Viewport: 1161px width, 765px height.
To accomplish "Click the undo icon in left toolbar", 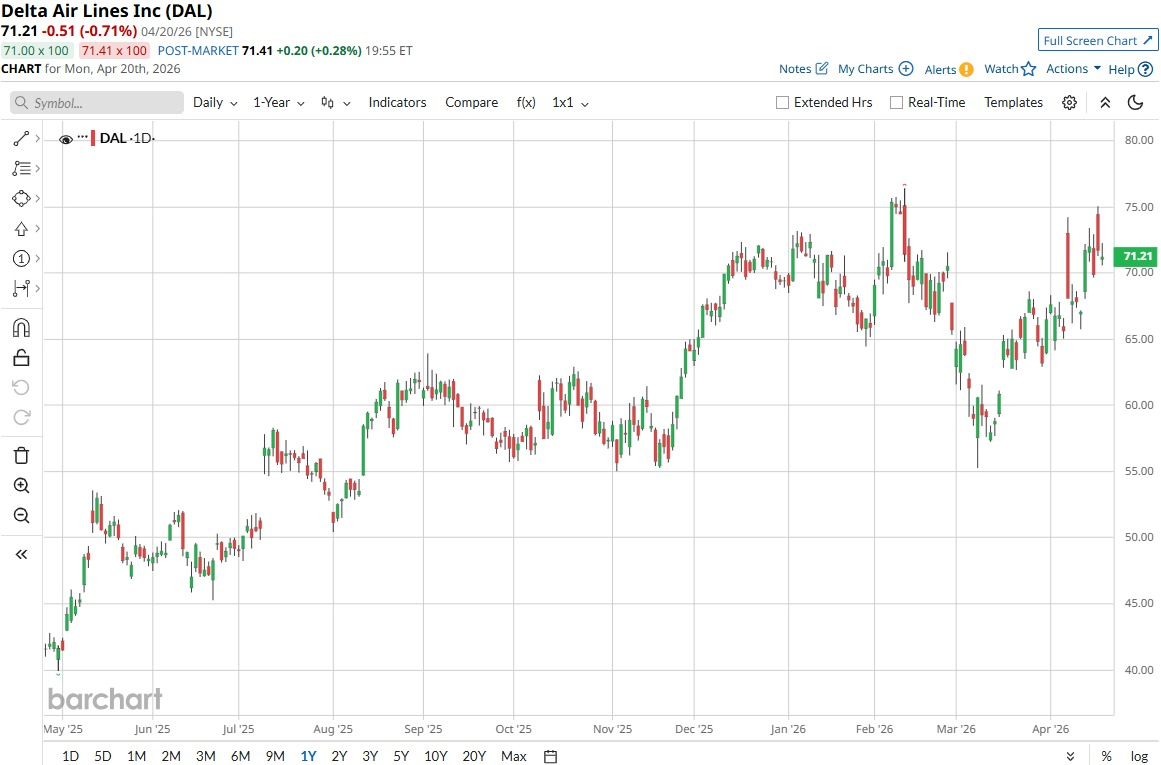I will pyautogui.click(x=21, y=387).
